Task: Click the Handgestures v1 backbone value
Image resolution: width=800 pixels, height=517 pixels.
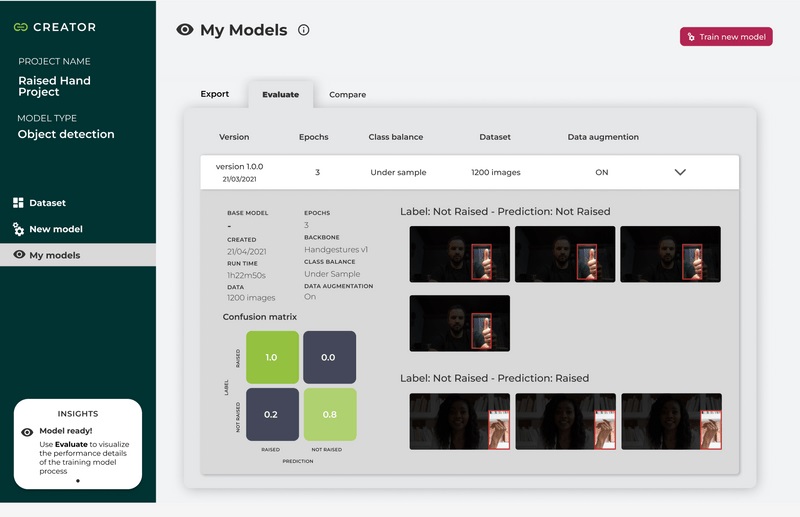Action: (336, 250)
